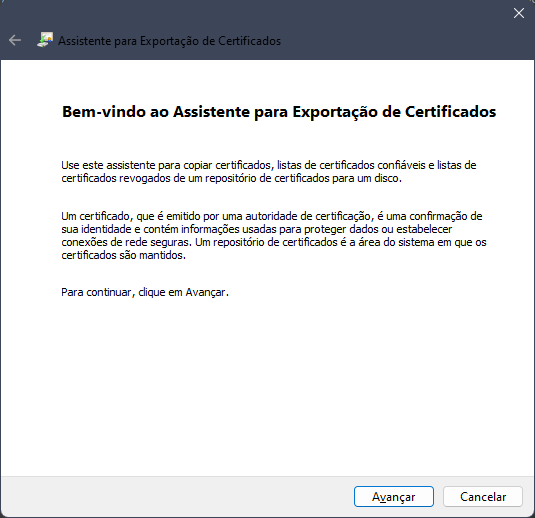Viewport: 535px width, 518px height.
Task: Click the line starting conexões de rede seguras
Action: click(274, 242)
